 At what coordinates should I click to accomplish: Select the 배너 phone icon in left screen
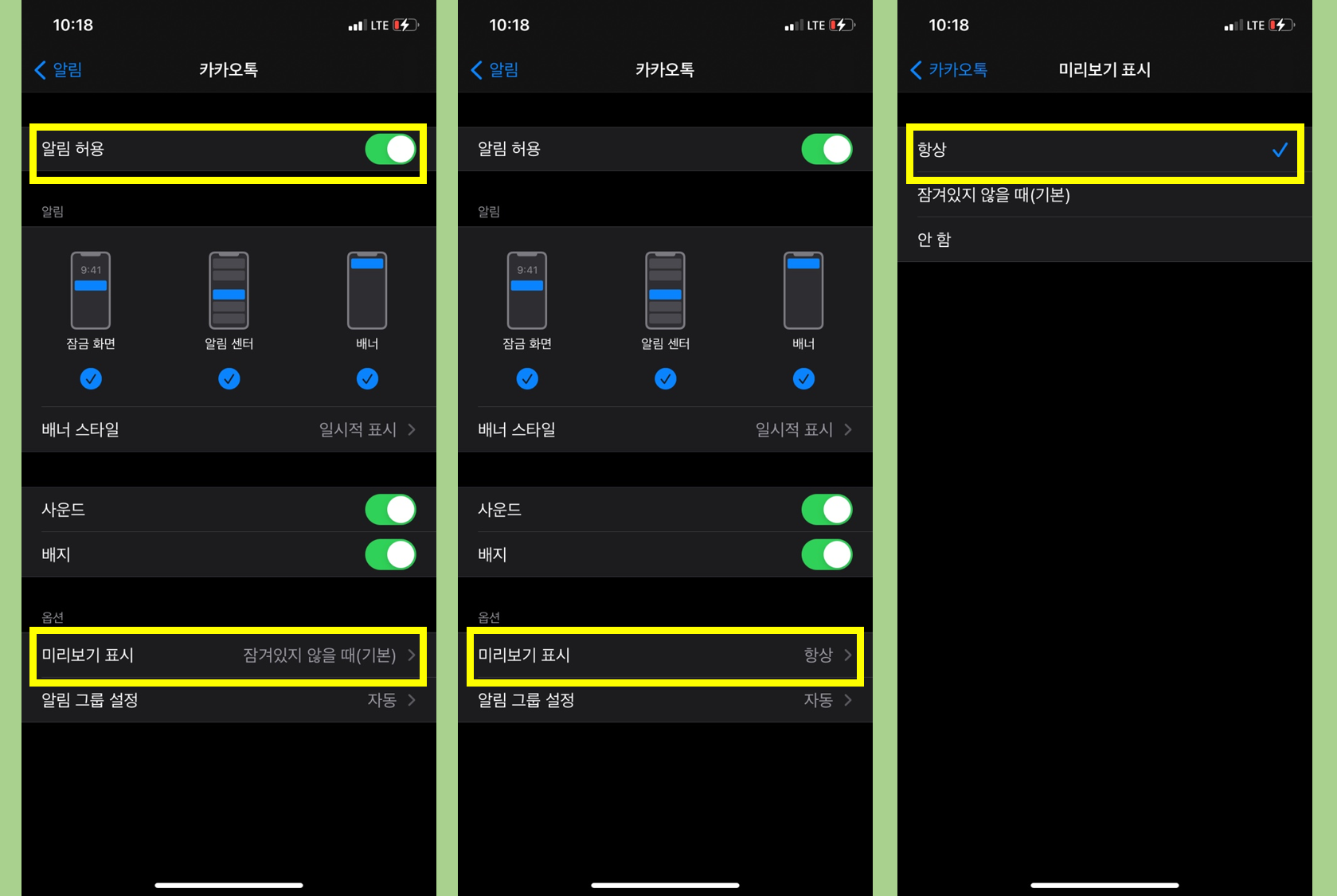tap(367, 290)
